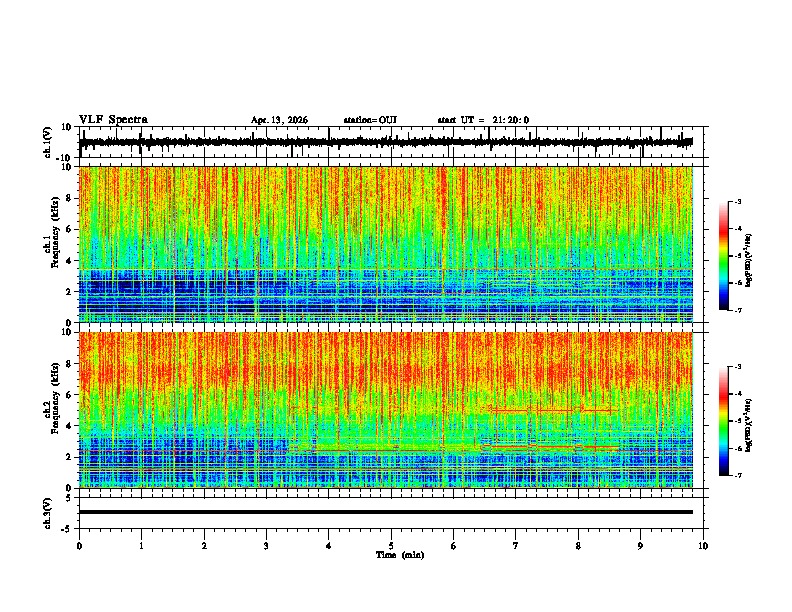The height and width of the screenshot is (612, 792).
Task: Click the "Time (min)" axis title
Action: pos(400,555)
